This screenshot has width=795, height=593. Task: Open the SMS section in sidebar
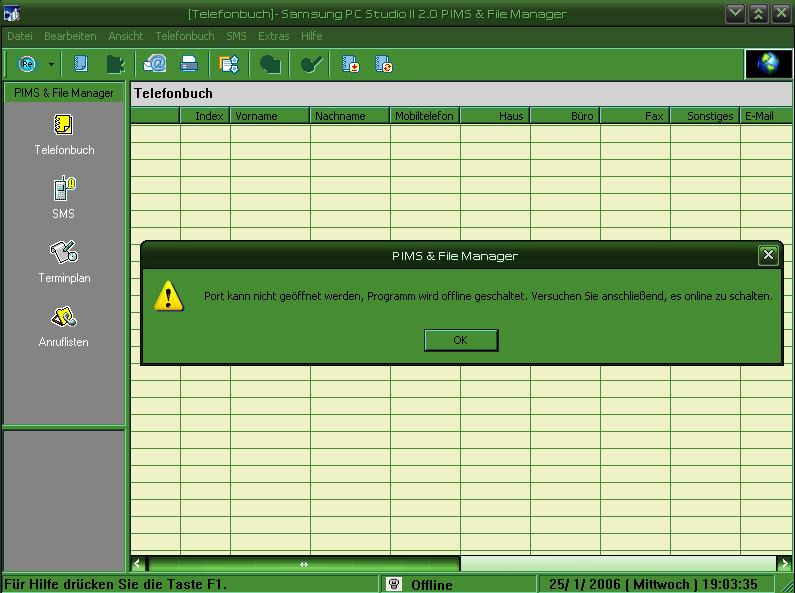tap(64, 198)
